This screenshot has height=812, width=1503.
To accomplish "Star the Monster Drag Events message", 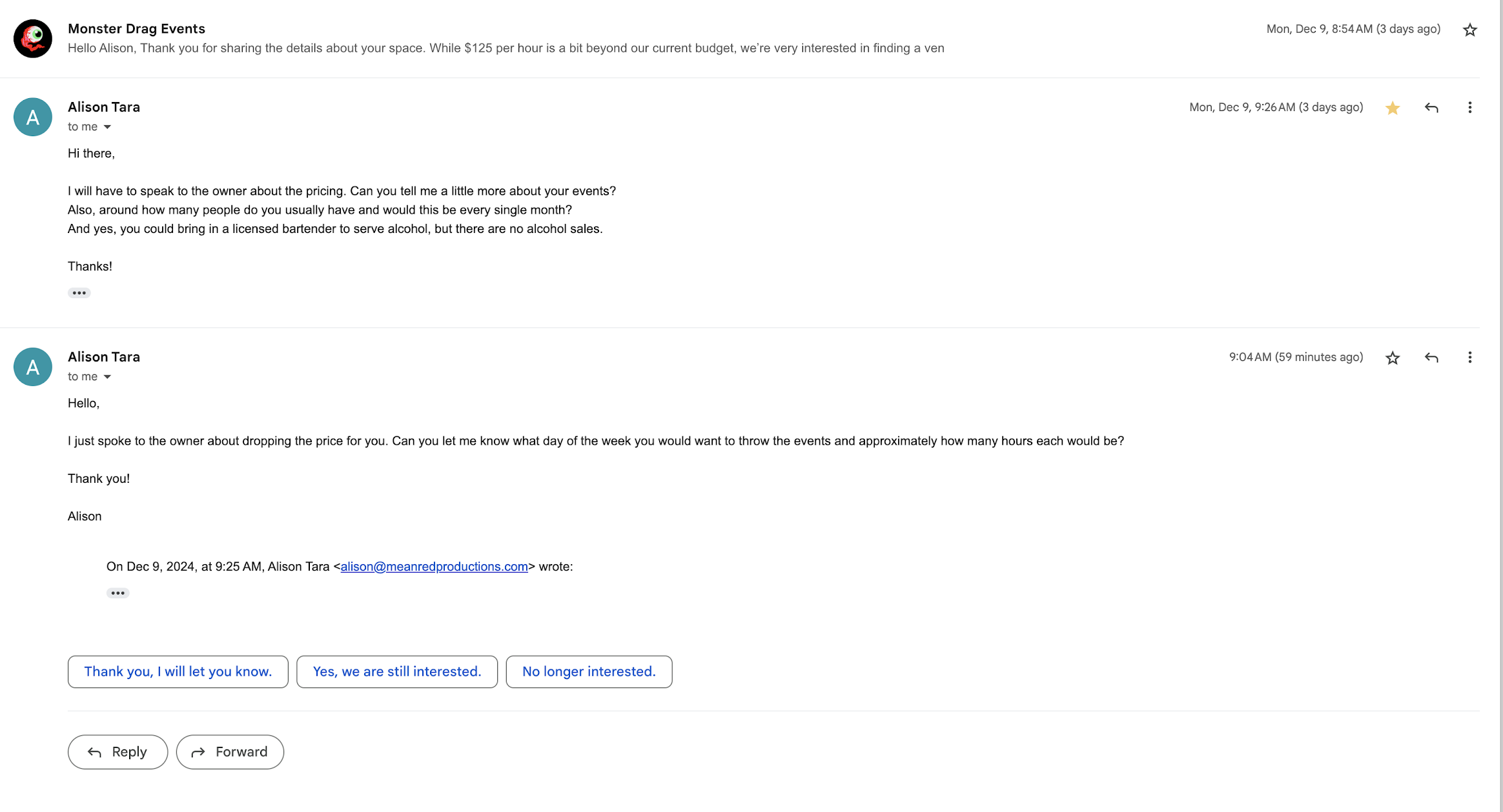I will click(1469, 30).
